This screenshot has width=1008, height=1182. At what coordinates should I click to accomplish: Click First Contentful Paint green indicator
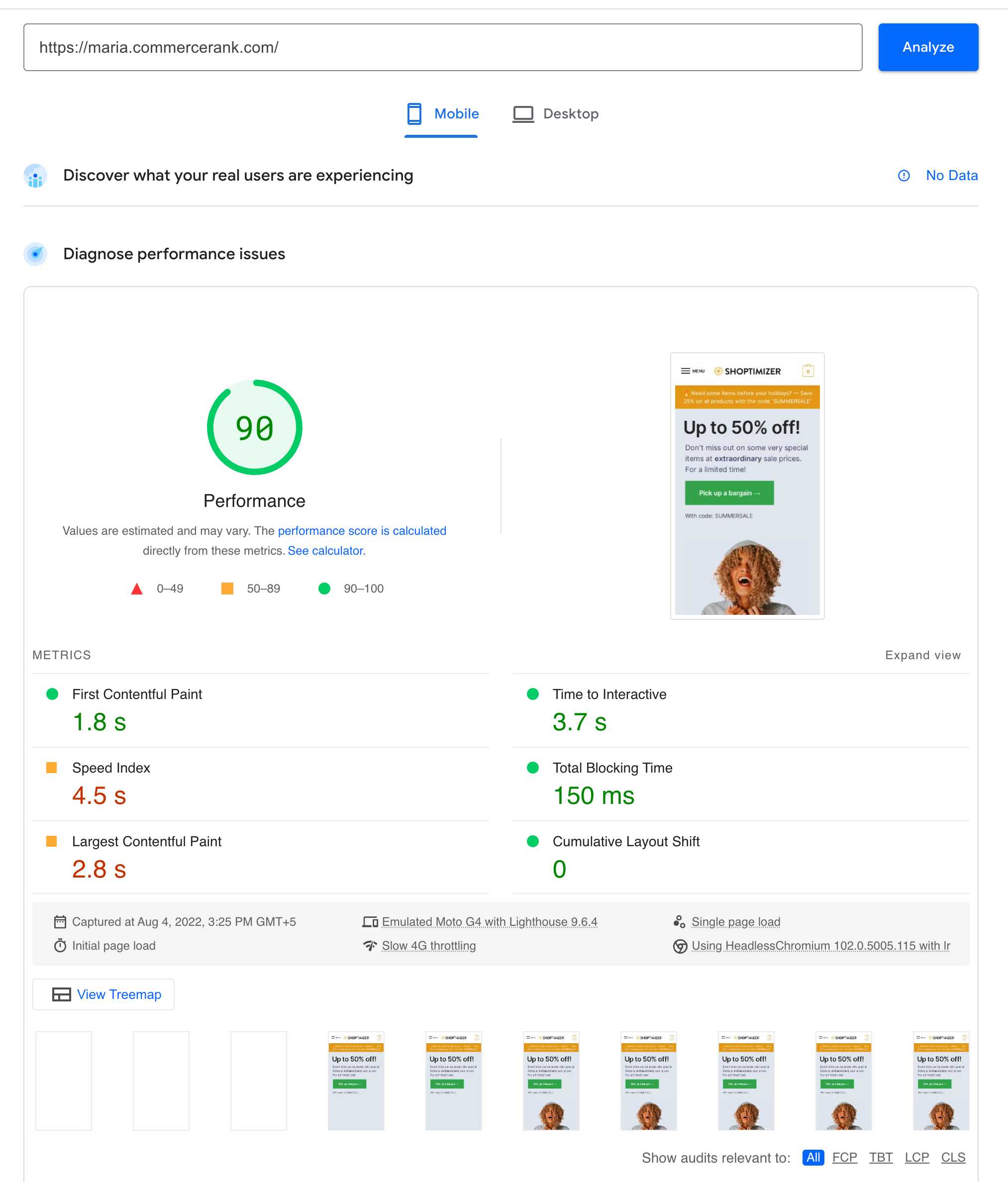point(52,693)
